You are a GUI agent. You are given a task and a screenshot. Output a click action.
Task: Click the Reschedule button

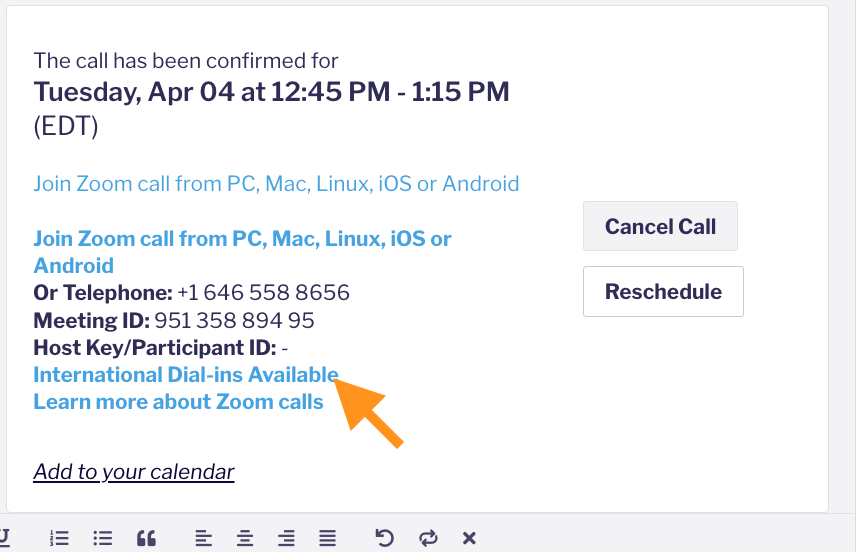(663, 292)
